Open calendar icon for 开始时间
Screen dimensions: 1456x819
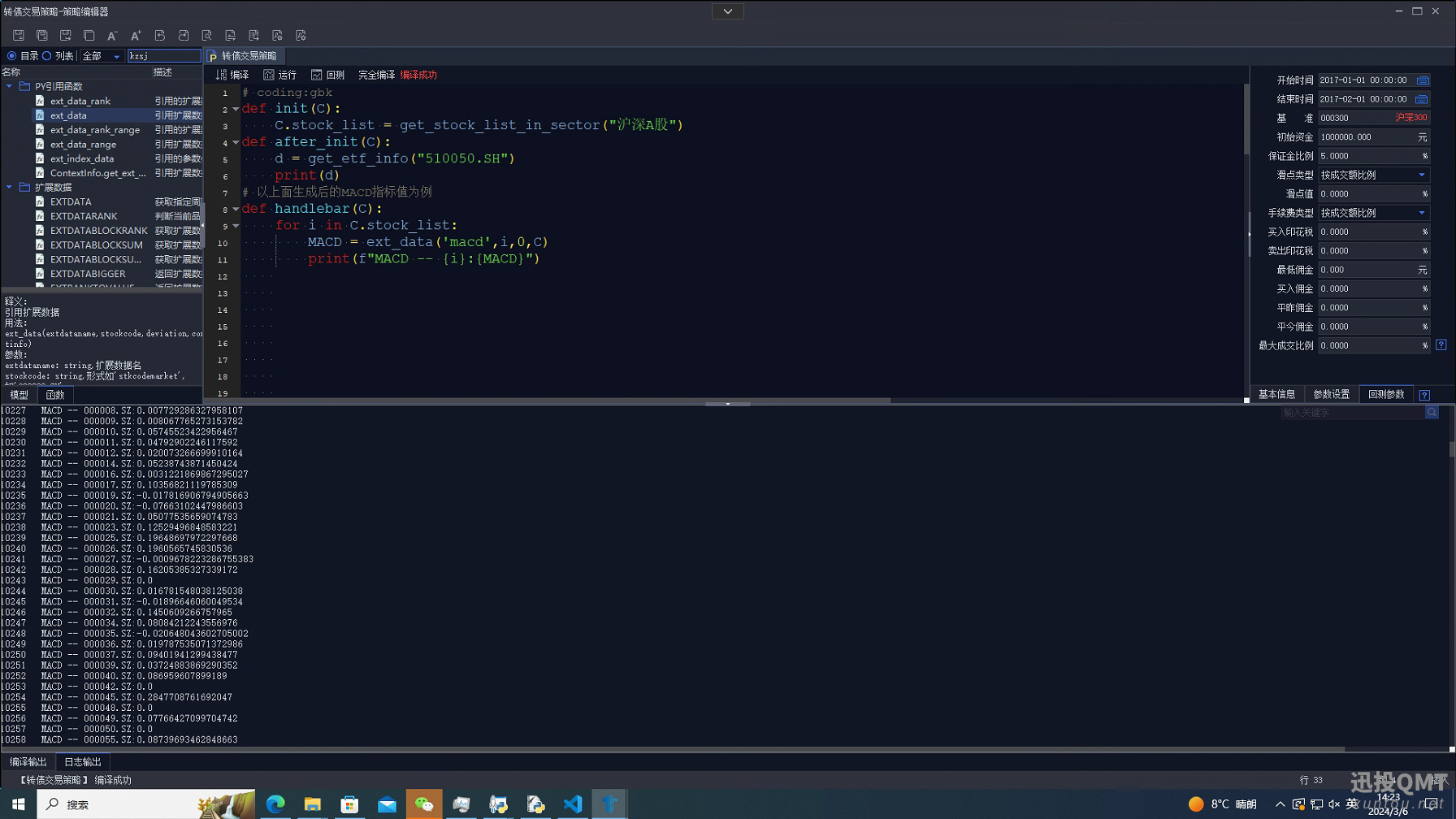click(1422, 80)
